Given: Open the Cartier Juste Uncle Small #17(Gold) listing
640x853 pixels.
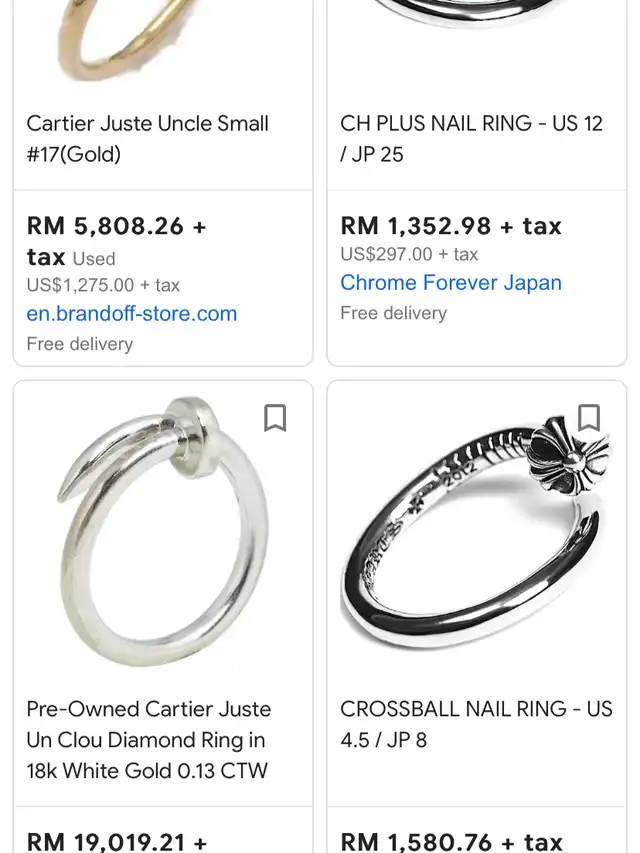Looking at the screenshot, I should coord(147,139).
